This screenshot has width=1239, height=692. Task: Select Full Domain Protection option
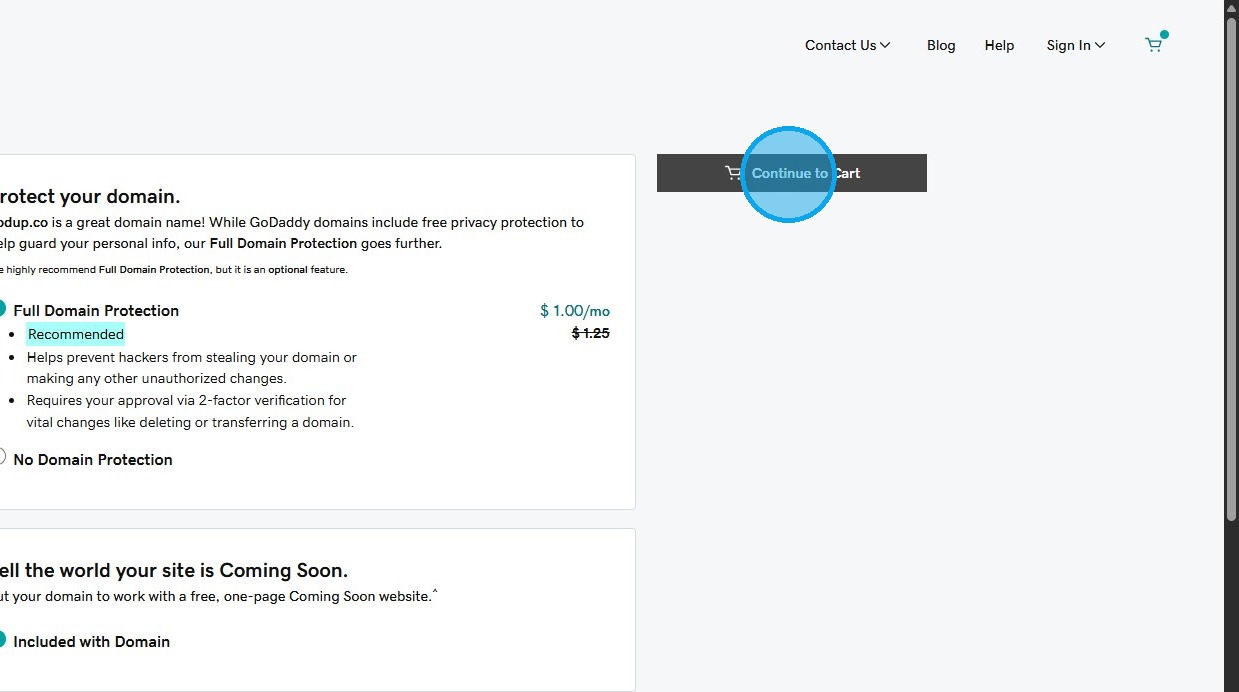[x=2, y=309]
